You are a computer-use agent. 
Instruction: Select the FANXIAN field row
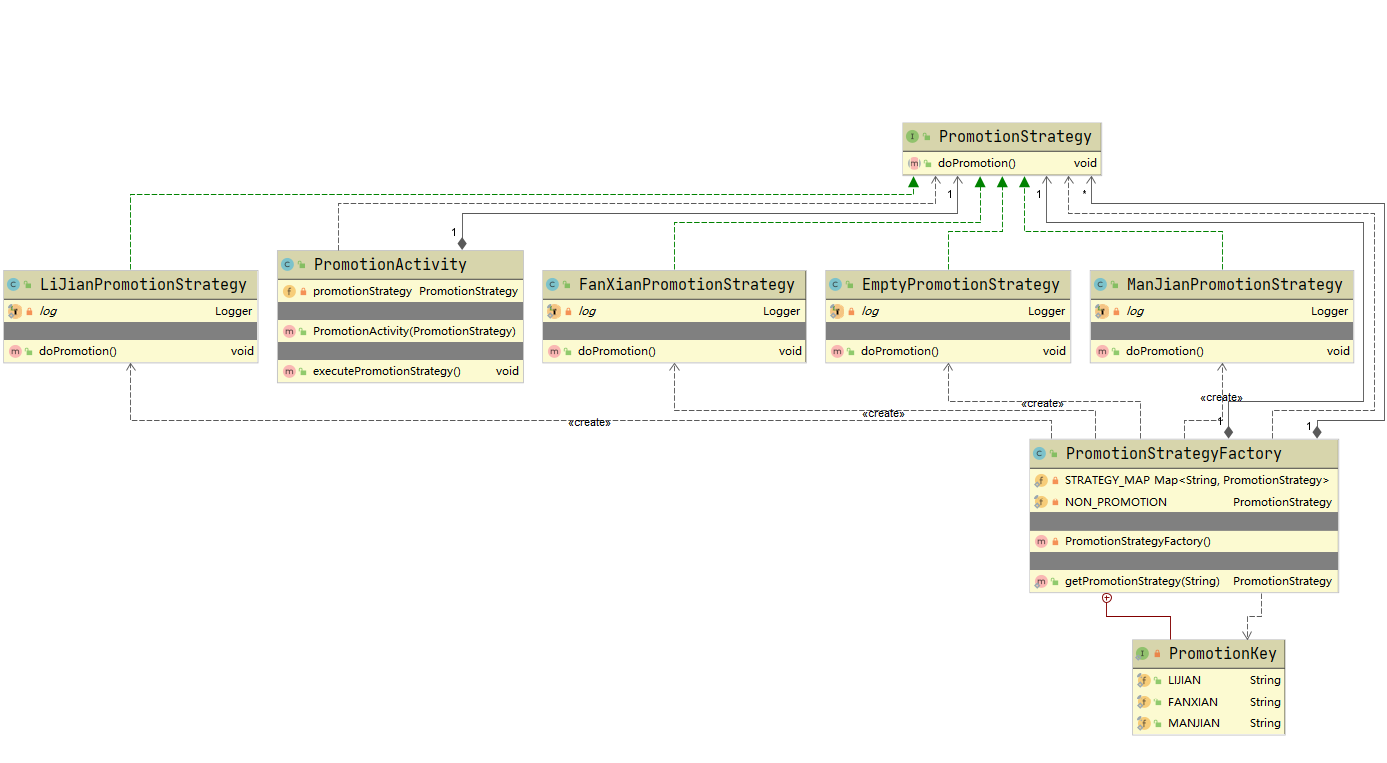coord(1192,702)
